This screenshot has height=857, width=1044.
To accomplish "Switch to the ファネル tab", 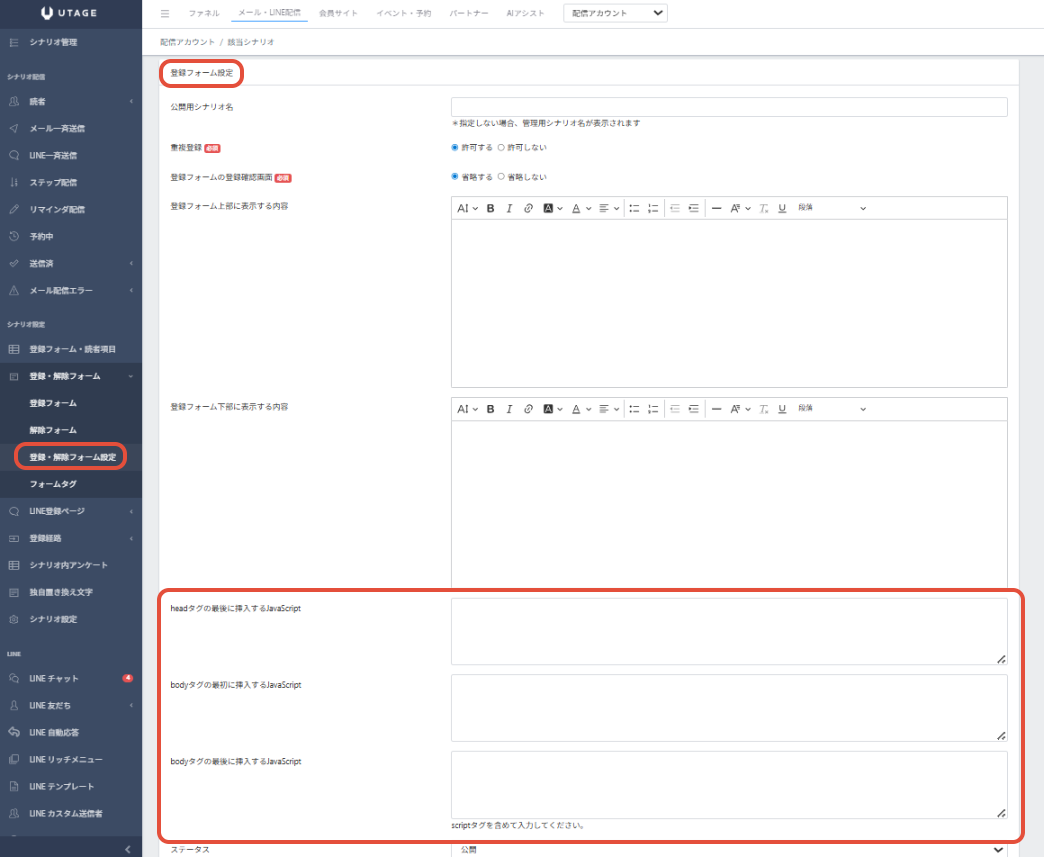I will 204,14.
